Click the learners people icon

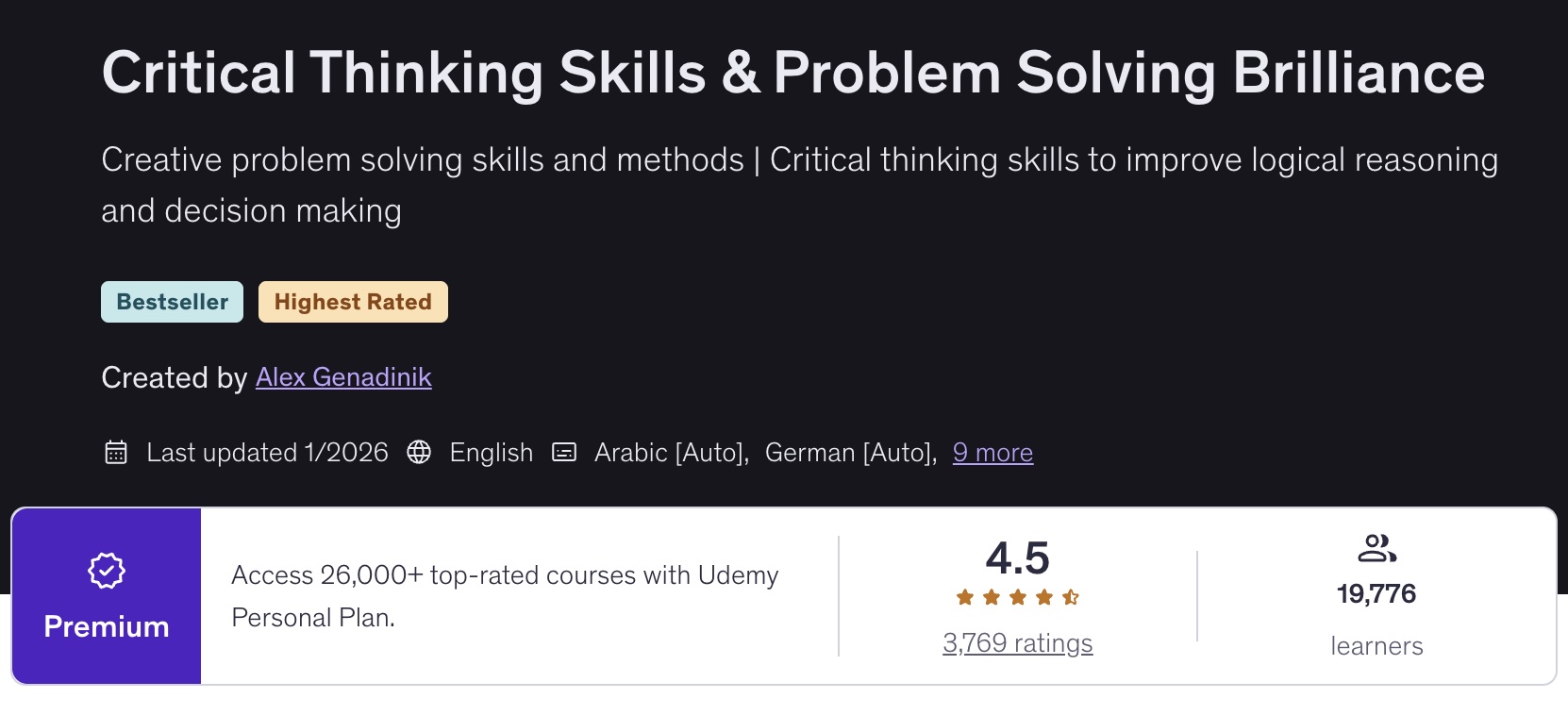click(1376, 548)
